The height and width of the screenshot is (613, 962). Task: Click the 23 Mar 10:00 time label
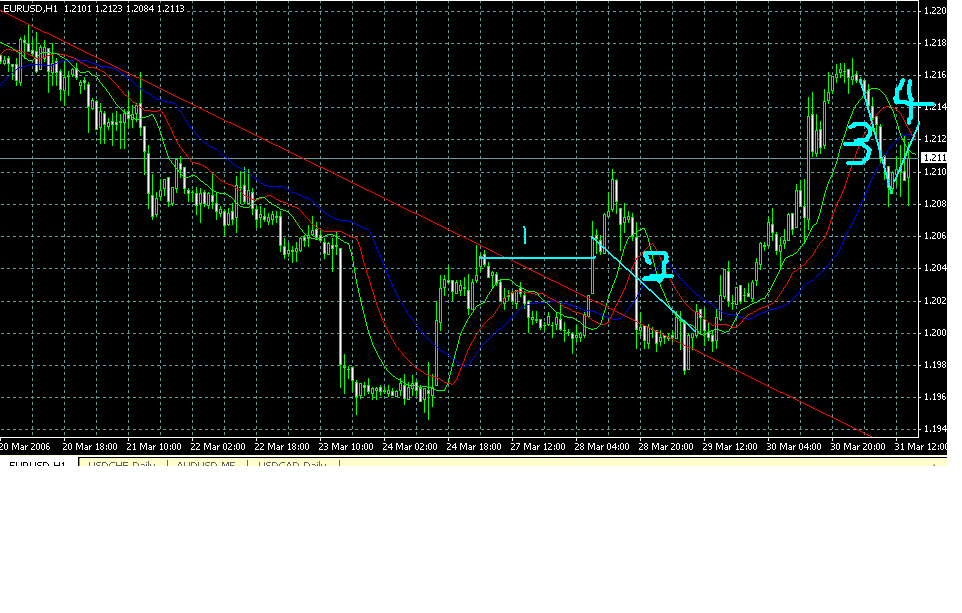coord(346,447)
